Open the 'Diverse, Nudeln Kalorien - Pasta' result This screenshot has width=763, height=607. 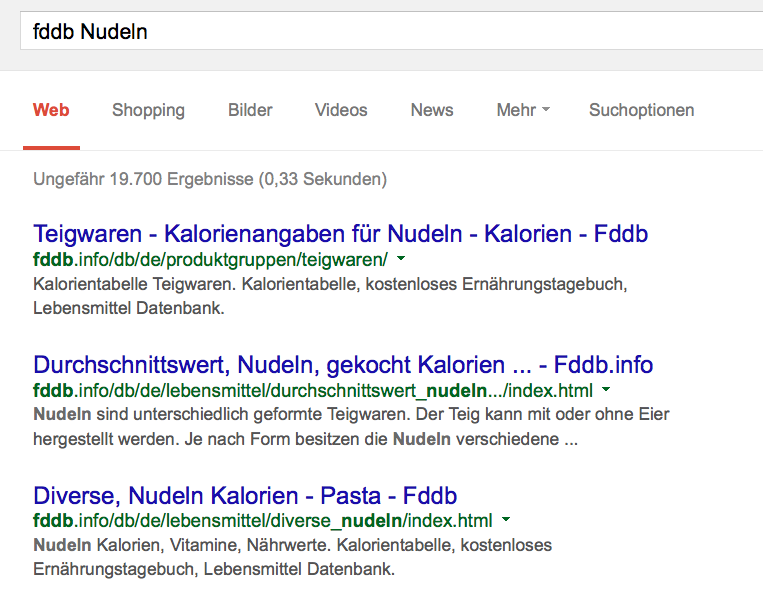(245, 495)
